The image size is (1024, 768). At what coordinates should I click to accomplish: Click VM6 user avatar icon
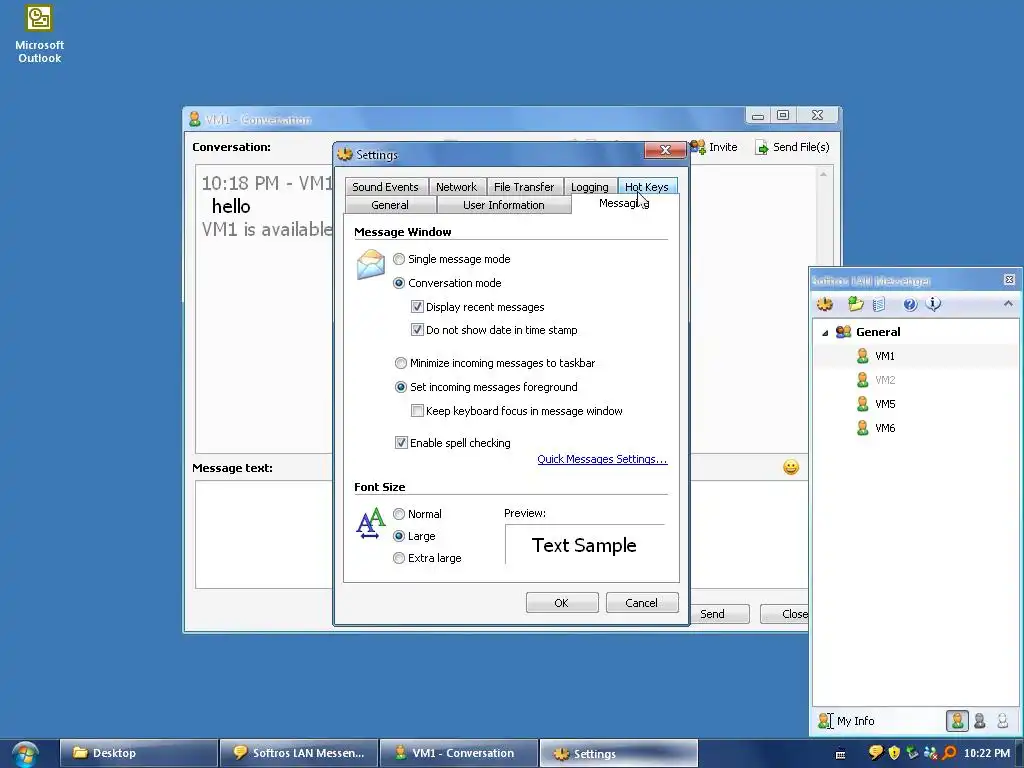862,428
